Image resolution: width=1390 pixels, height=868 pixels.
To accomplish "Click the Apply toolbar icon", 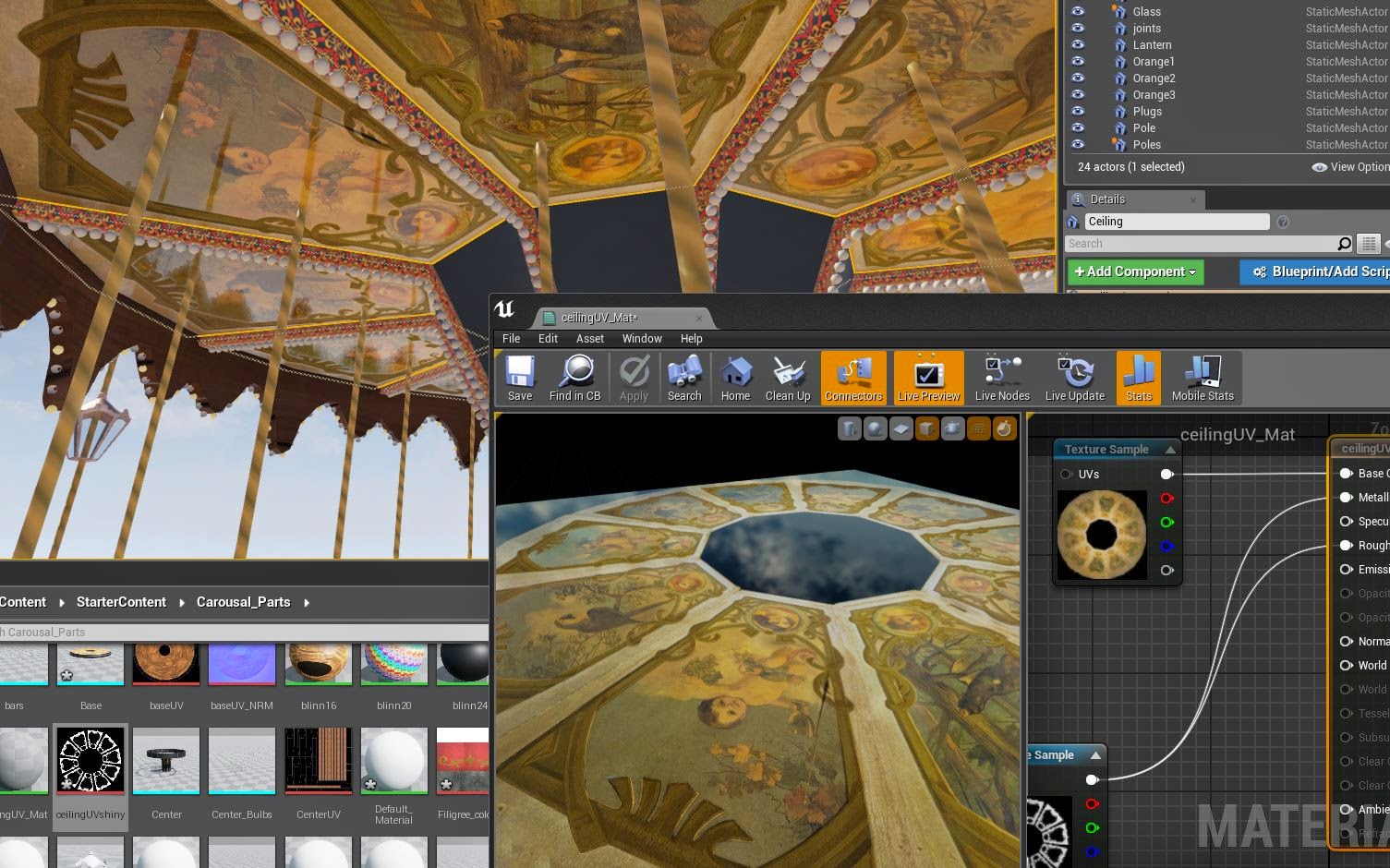I will (x=634, y=378).
